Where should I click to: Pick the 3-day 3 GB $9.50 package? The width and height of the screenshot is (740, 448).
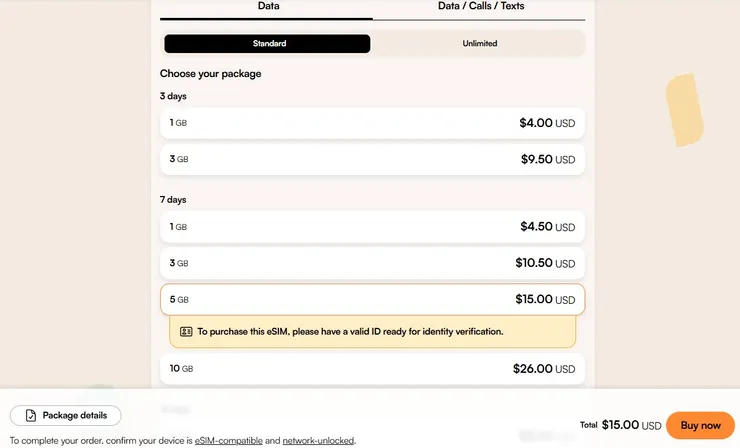(372, 159)
